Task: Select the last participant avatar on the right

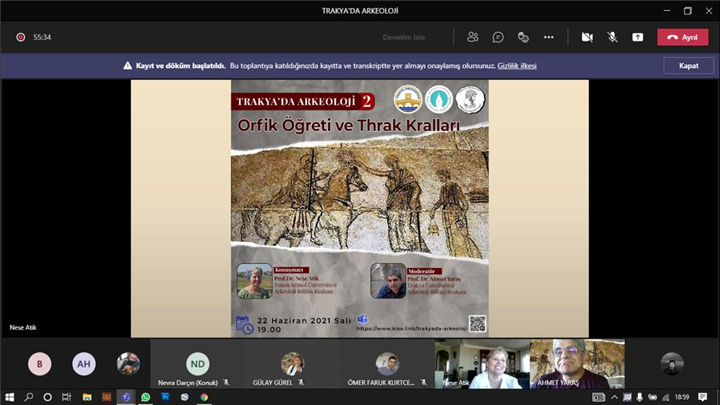Action: pyautogui.click(x=672, y=364)
